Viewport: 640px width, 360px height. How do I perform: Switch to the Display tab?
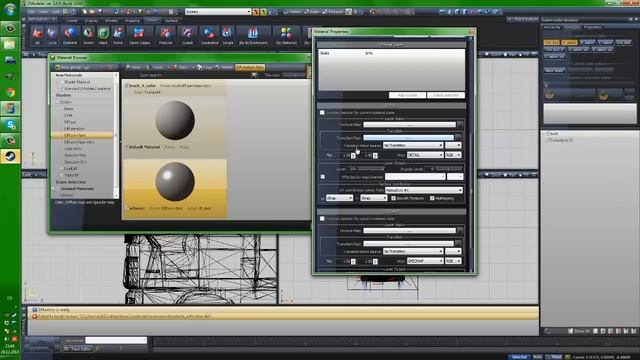(x=91, y=20)
